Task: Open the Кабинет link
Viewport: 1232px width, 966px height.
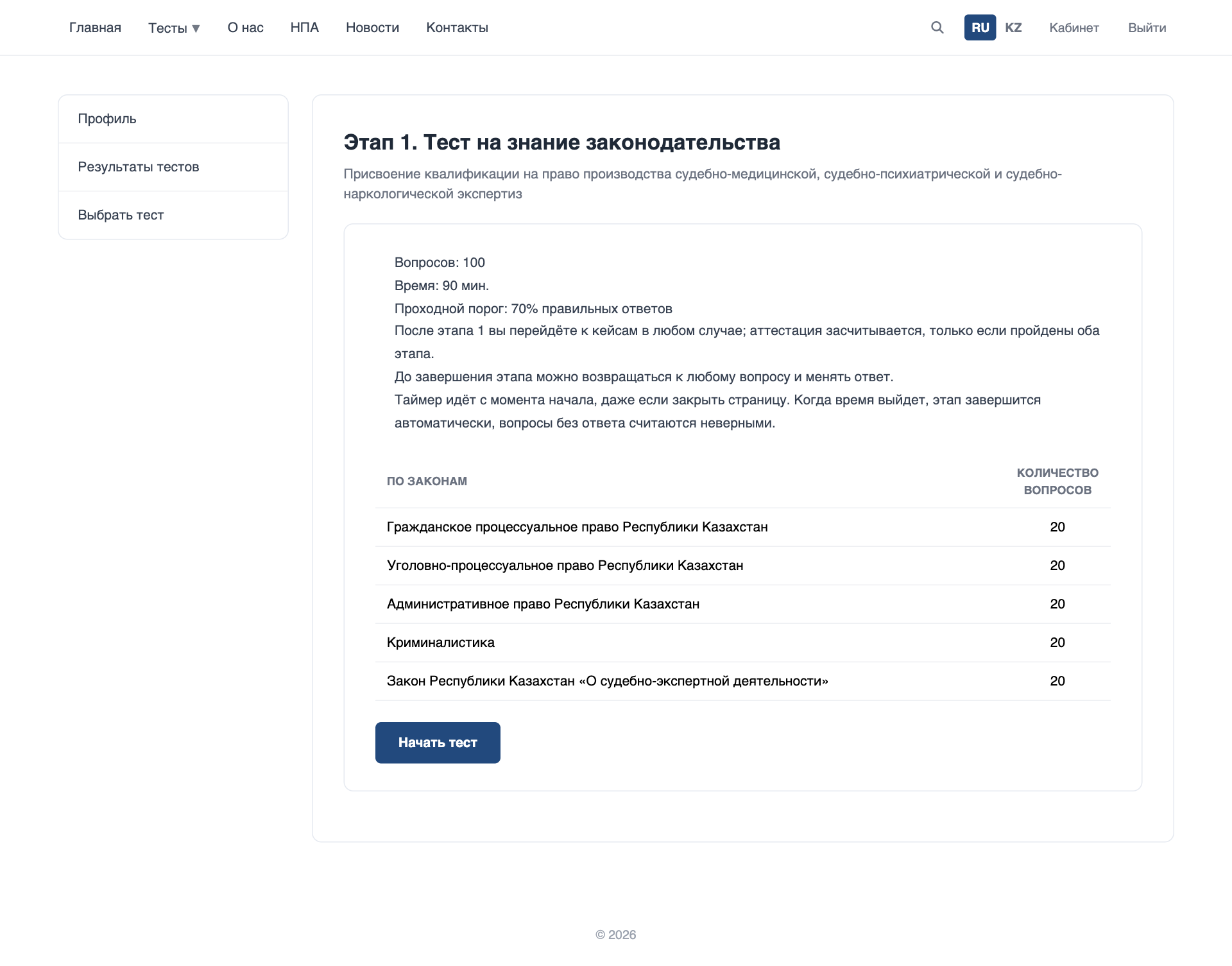Action: [1074, 28]
